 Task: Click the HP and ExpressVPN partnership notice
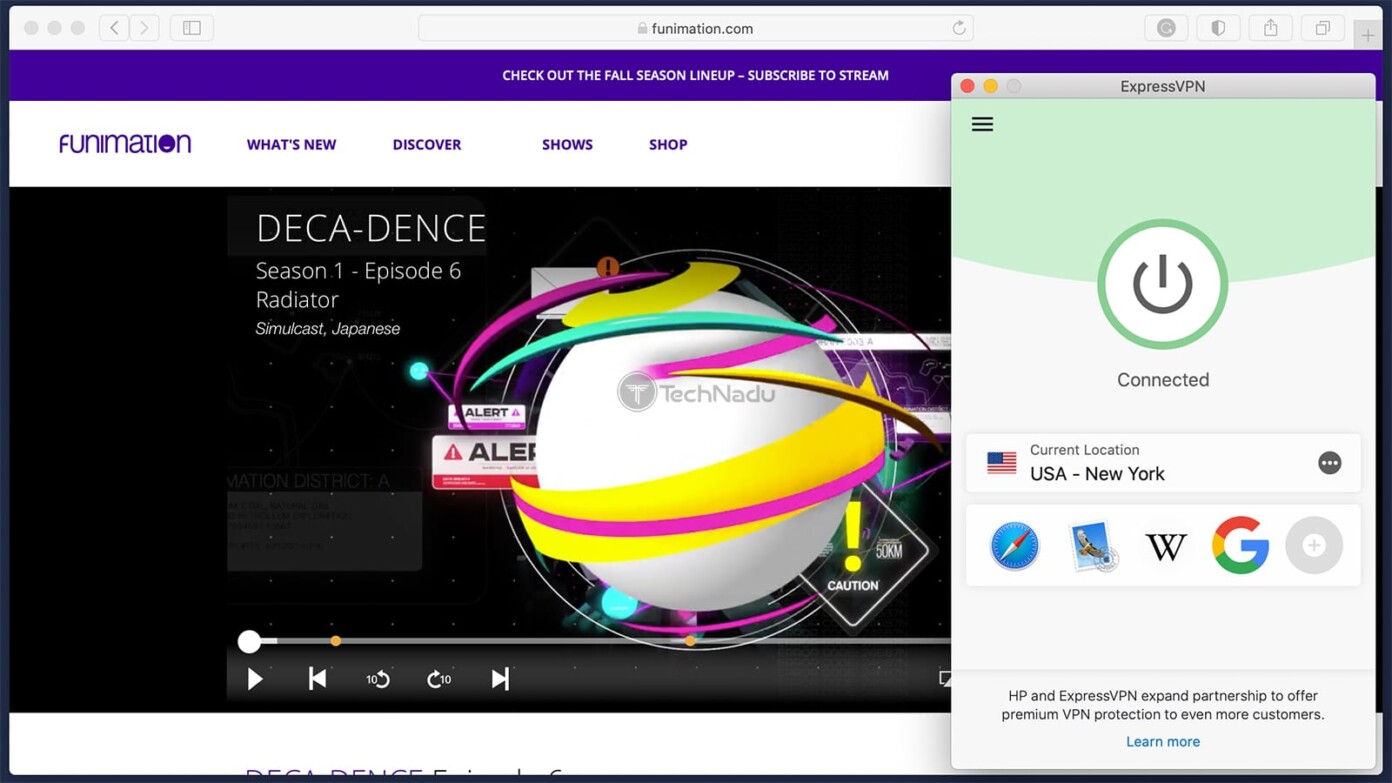click(x=1162, y=705)
